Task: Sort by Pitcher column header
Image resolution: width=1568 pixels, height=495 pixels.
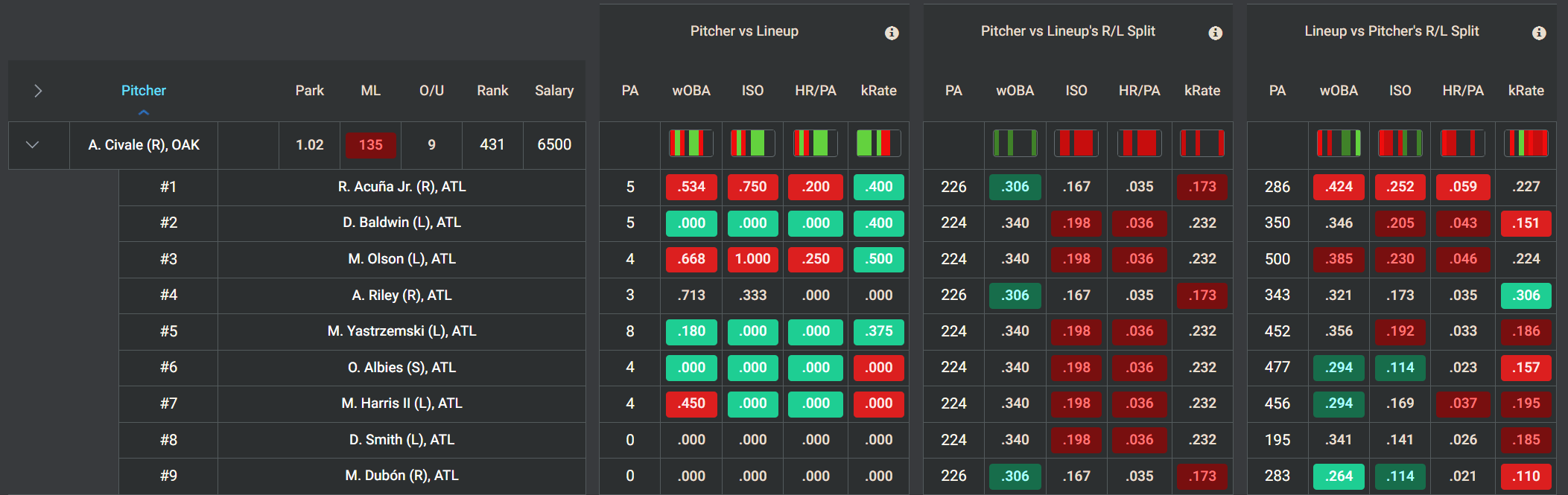Action: pos(144,91)
